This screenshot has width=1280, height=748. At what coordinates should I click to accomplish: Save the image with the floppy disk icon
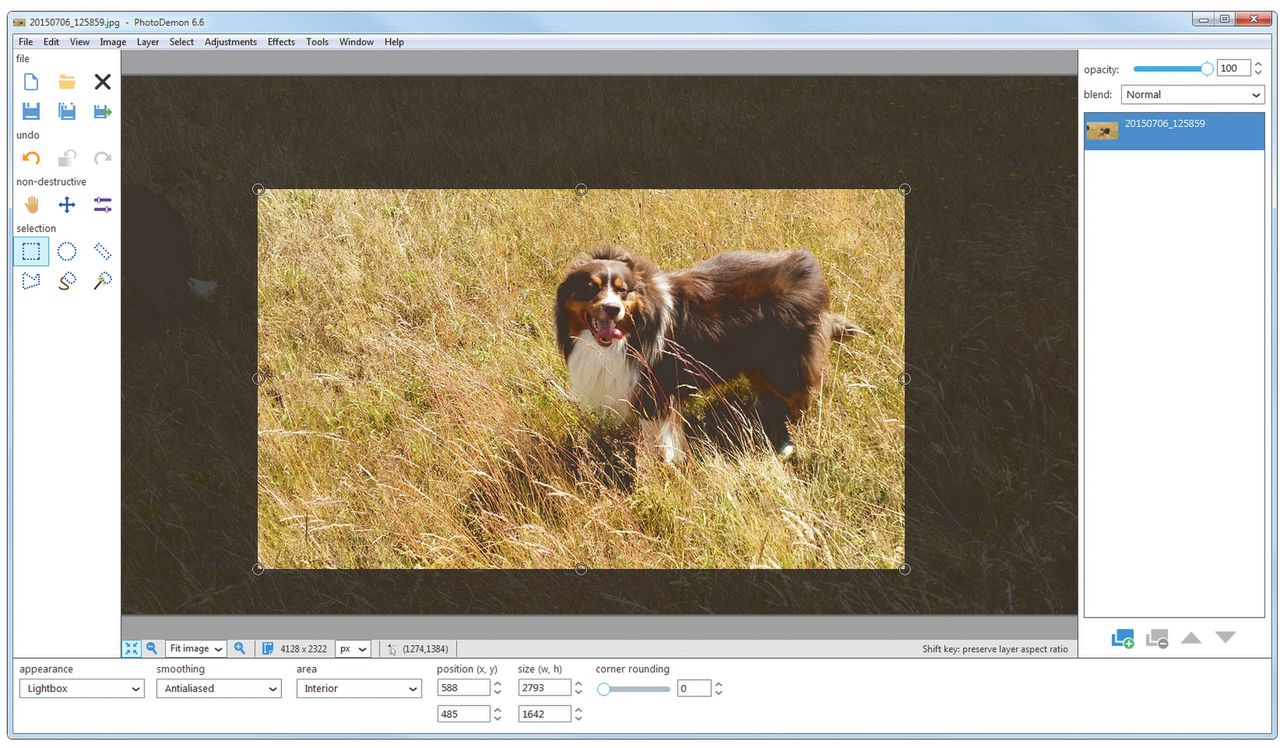pos(31,111)
